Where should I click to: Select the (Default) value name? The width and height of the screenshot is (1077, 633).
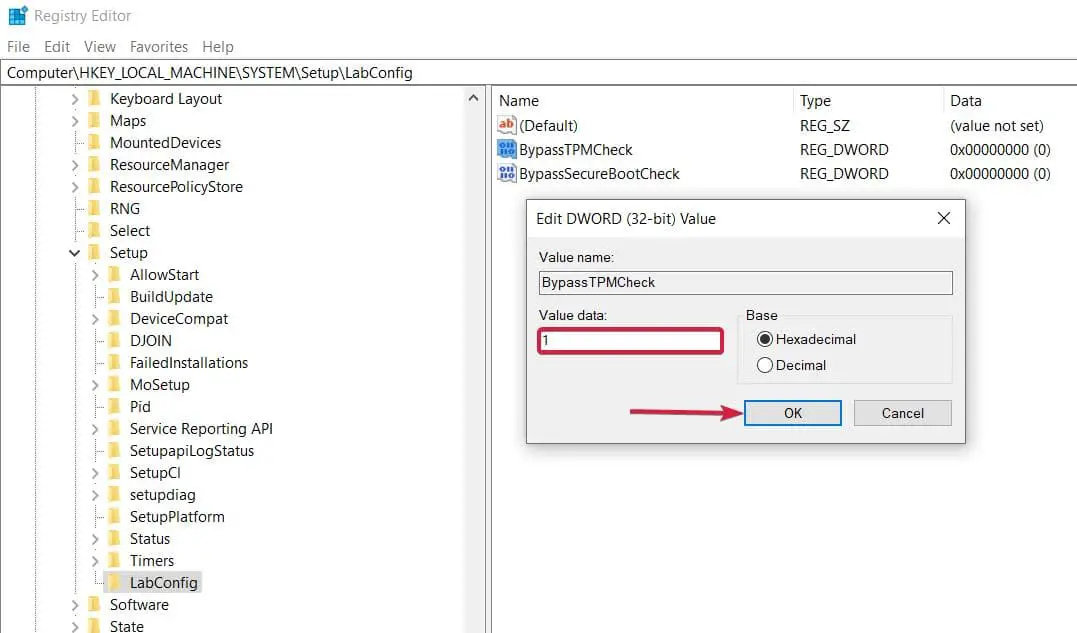tap(548, 126)
